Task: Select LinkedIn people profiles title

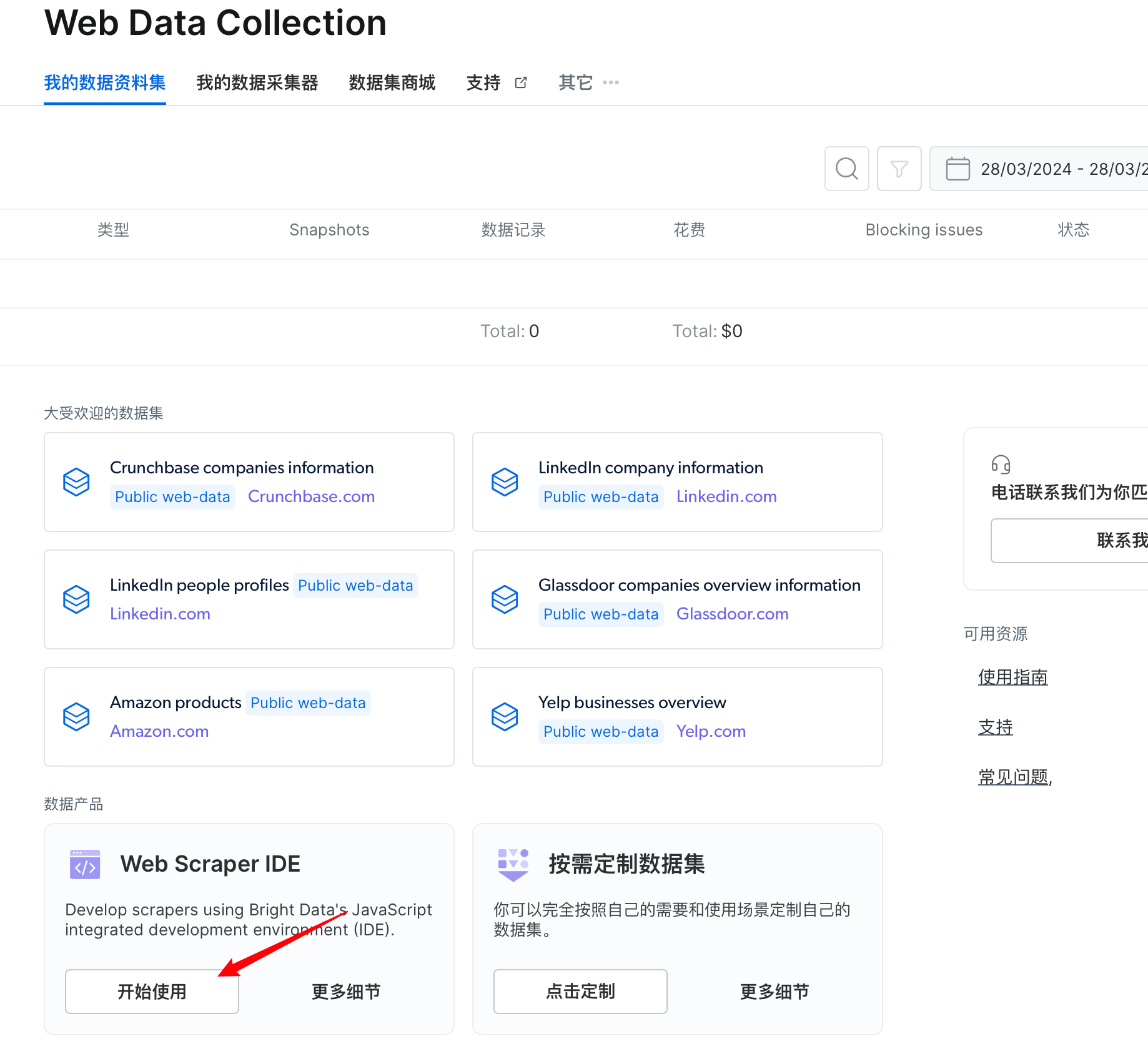Action: coord(199,585)
